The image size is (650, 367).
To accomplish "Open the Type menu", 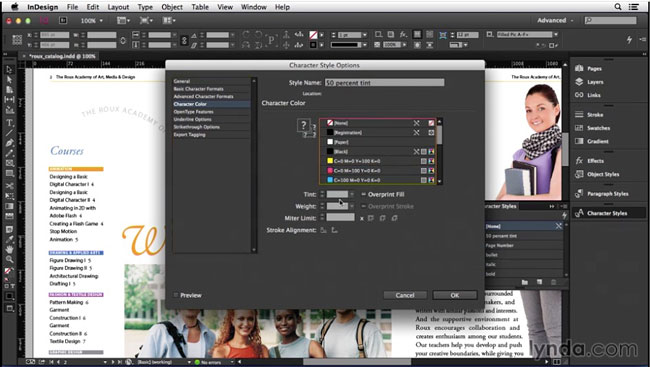I will click(145, 7).
